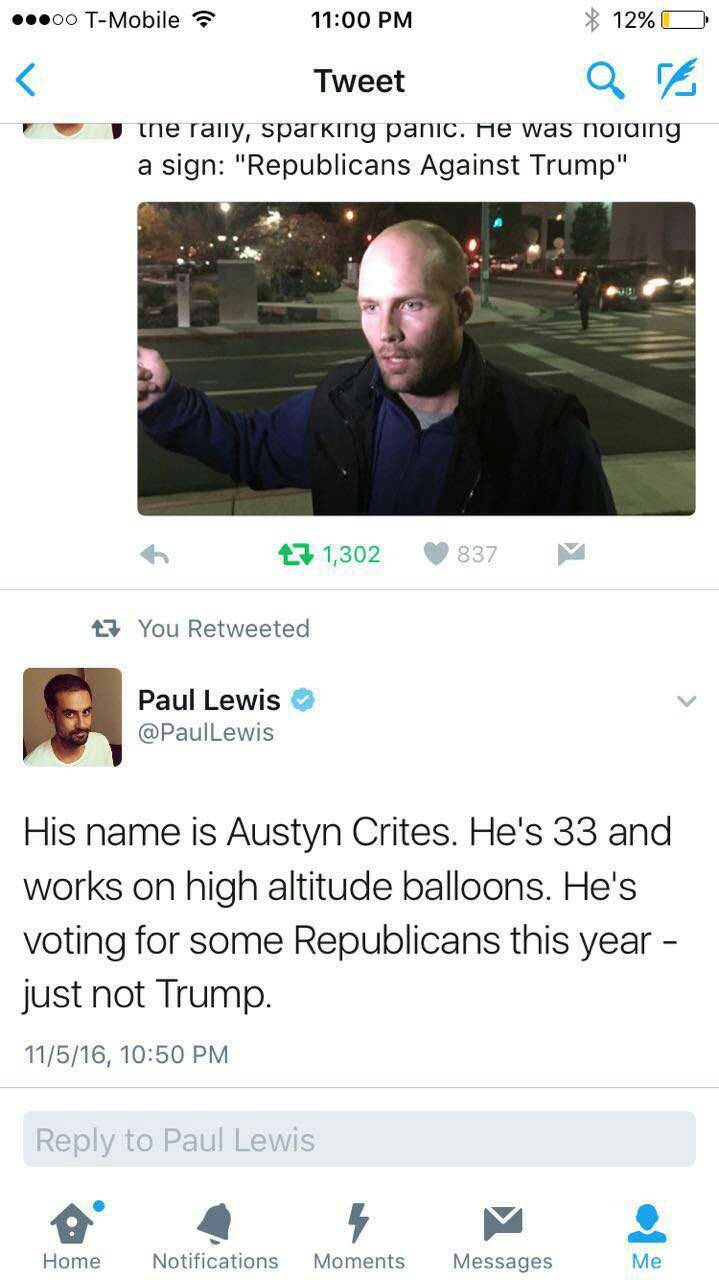Open the @PaulLewis handle link
The width and height of the screenshot is (719, 1280).
206,733
